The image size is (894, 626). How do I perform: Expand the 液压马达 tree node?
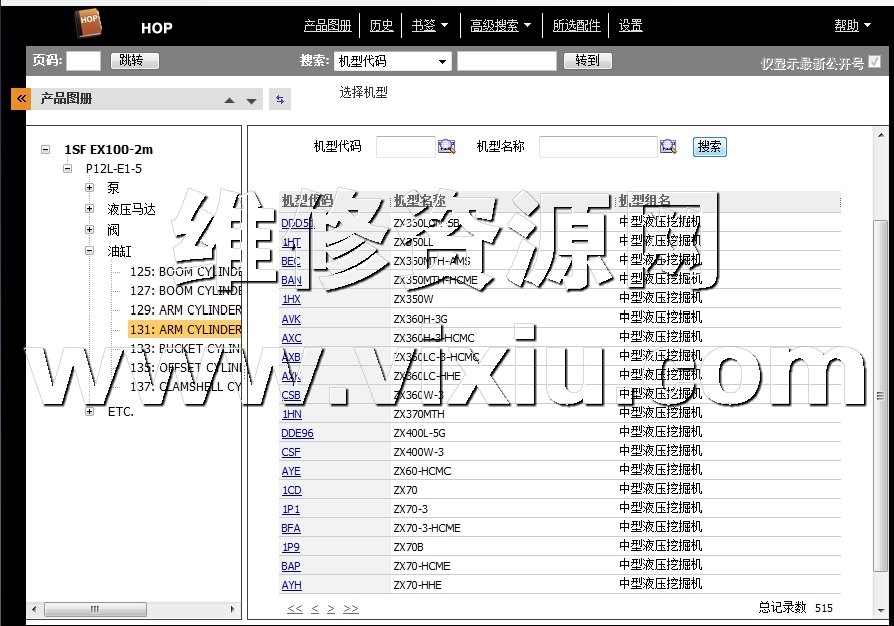click(89, 209)
